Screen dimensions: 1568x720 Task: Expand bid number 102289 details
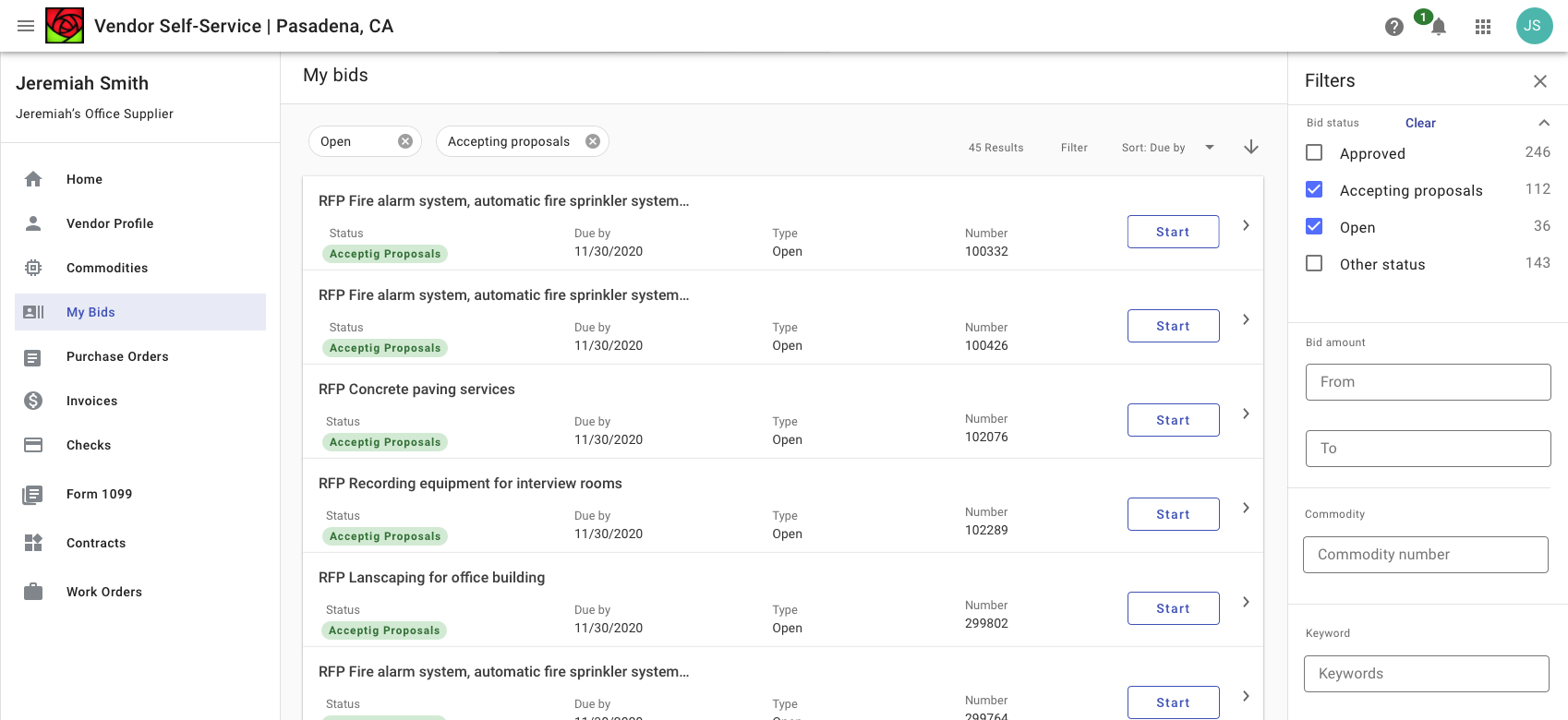point(1246,508)
